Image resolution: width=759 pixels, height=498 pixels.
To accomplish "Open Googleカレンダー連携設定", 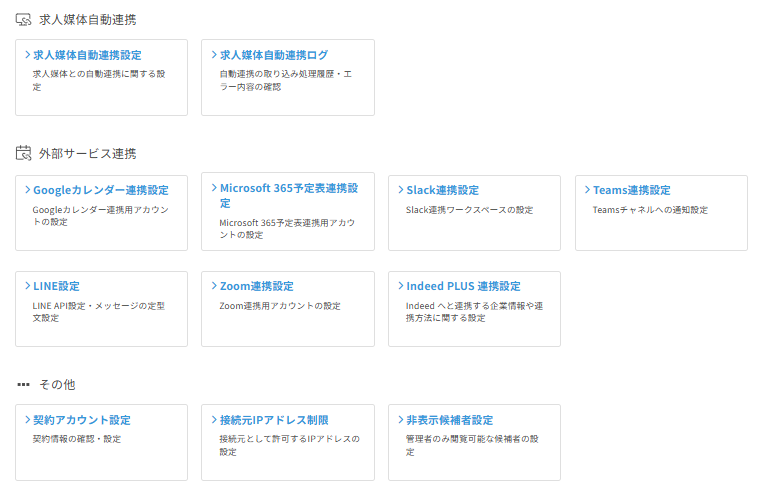I will coord(100,190).
